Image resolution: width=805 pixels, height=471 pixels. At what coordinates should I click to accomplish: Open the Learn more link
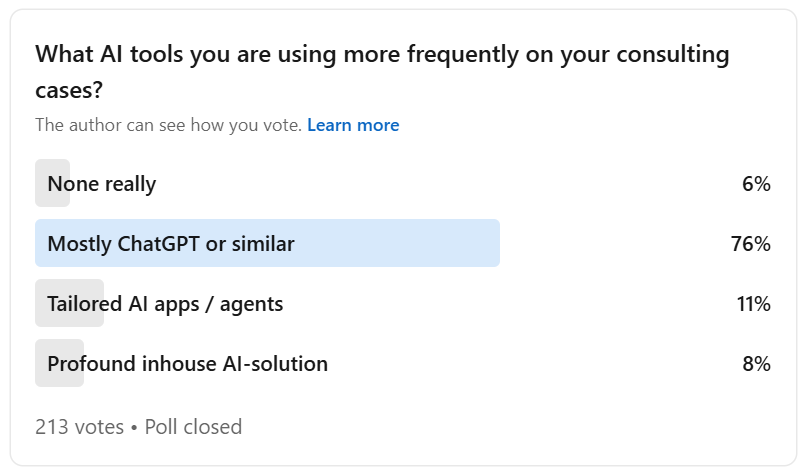tap(353, 125)
